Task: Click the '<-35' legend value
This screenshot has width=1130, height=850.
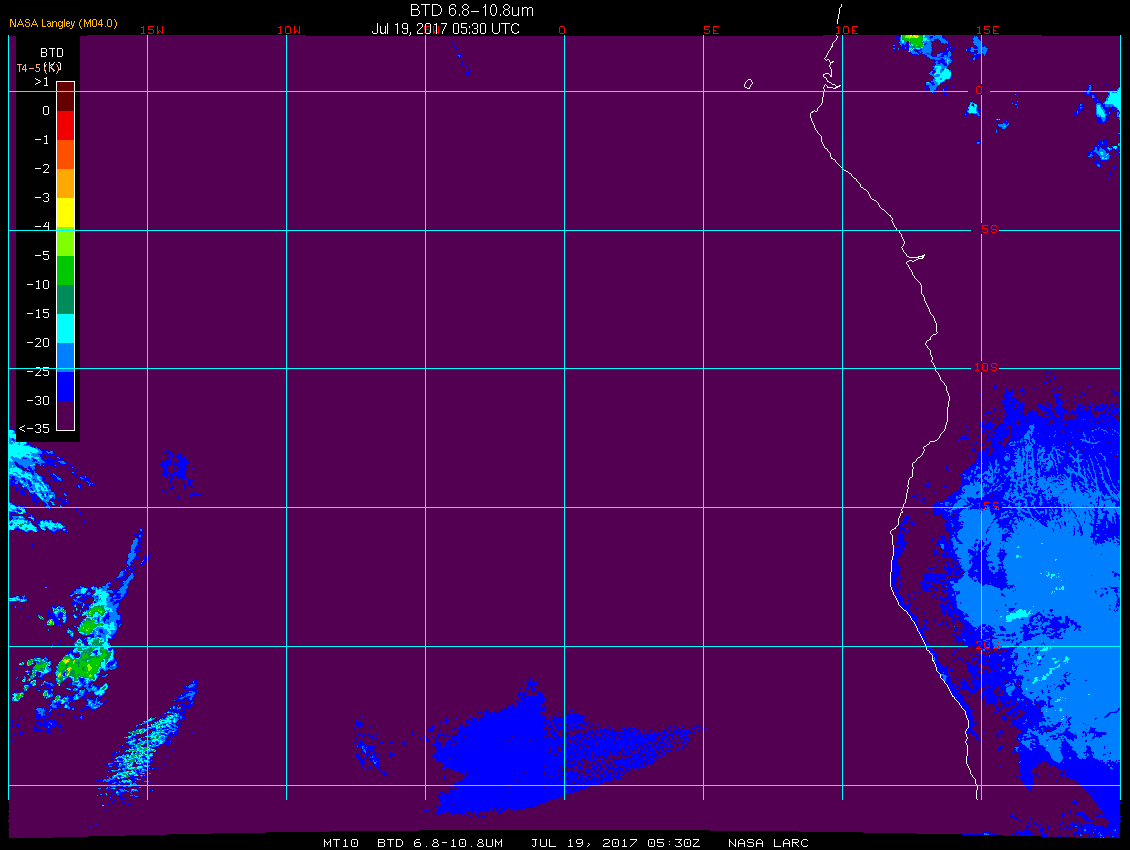Action: coord(35,429)
